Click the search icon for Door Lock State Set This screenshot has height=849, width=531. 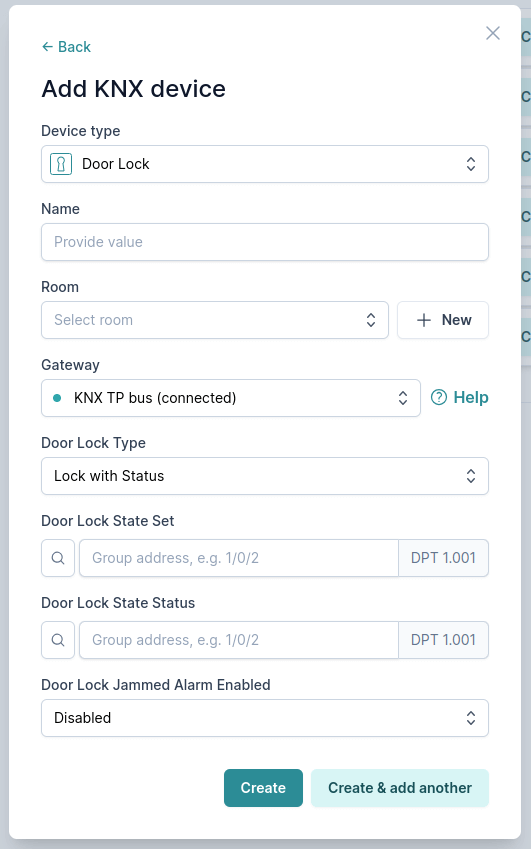(x=58, y=558)
